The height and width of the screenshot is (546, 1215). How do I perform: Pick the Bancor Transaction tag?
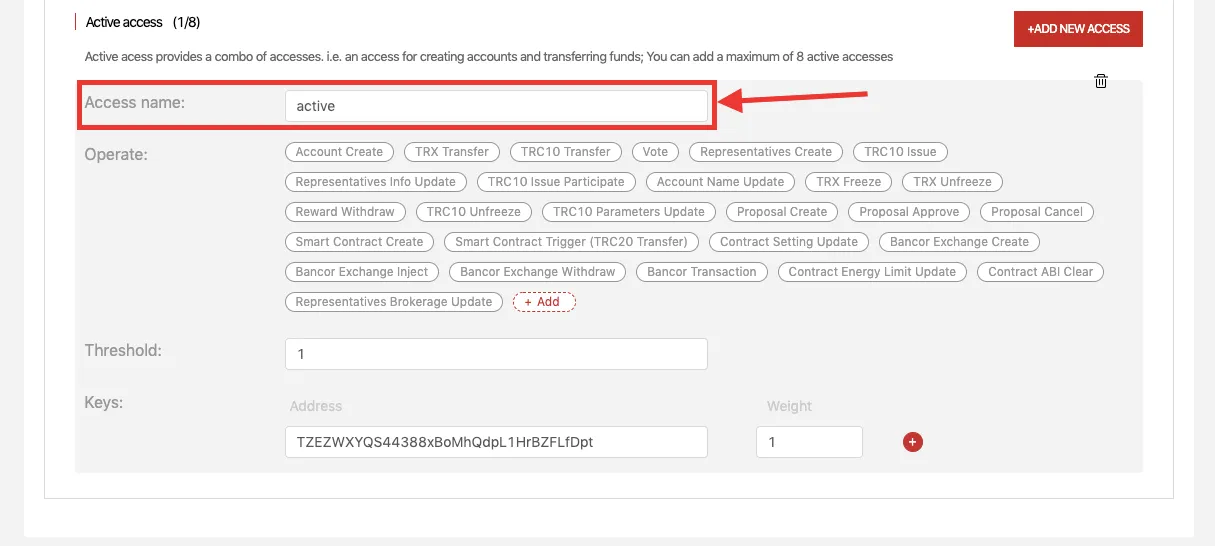tap(702, 272)
